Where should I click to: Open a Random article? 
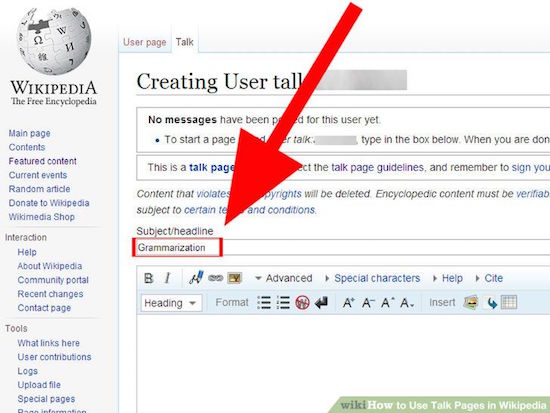39,189
